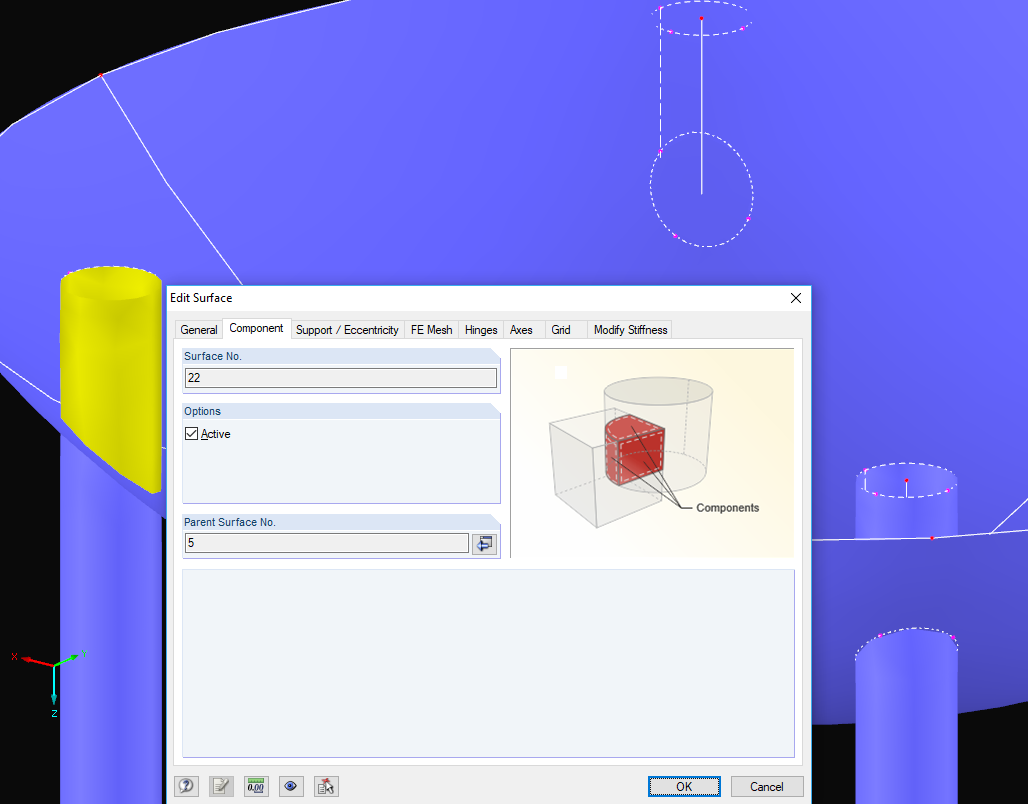Open the Hinges tab
Viewport: 1028px width, 804px height.
click(480, 329)
